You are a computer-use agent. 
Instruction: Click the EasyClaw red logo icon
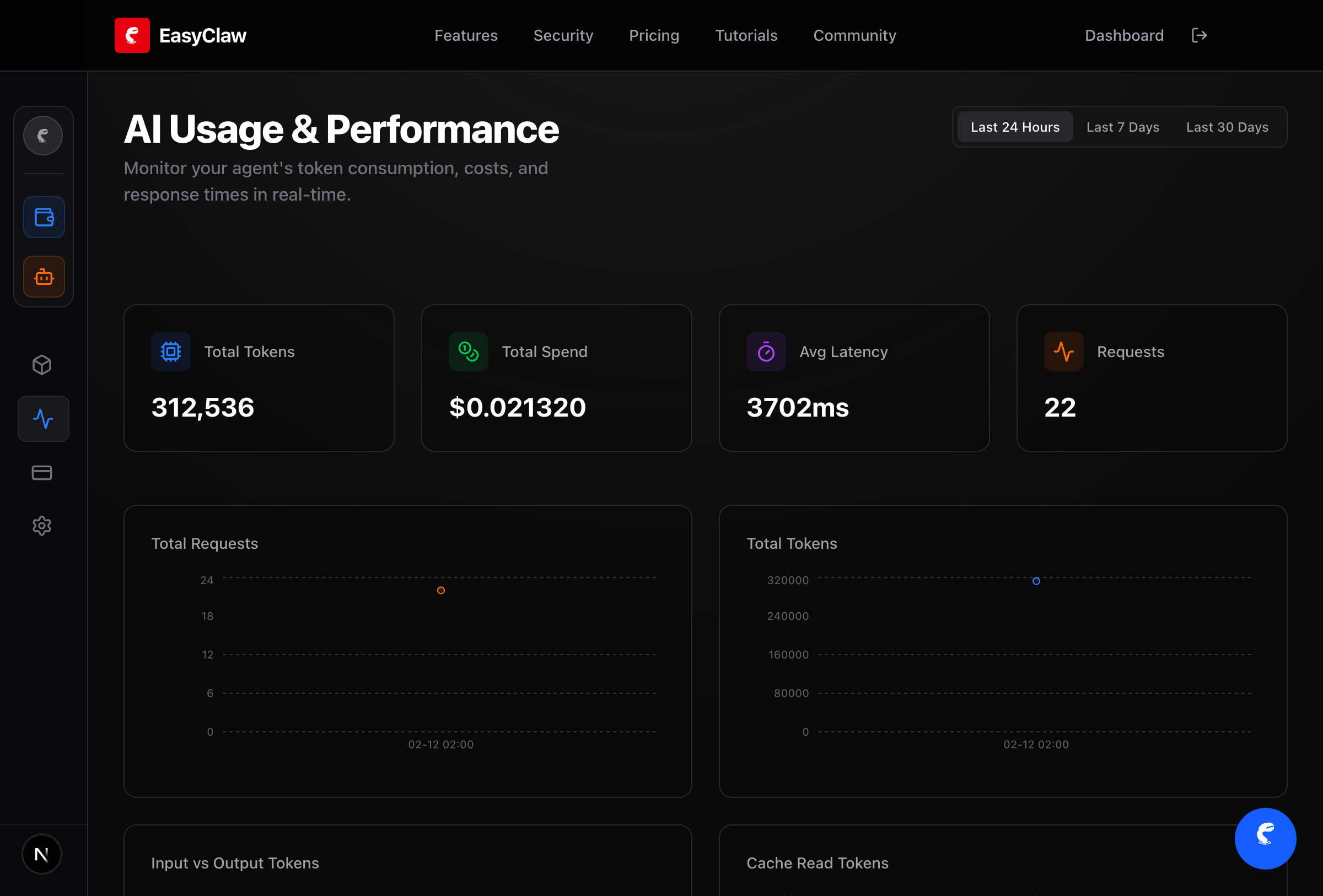click(x=132, y=35)
